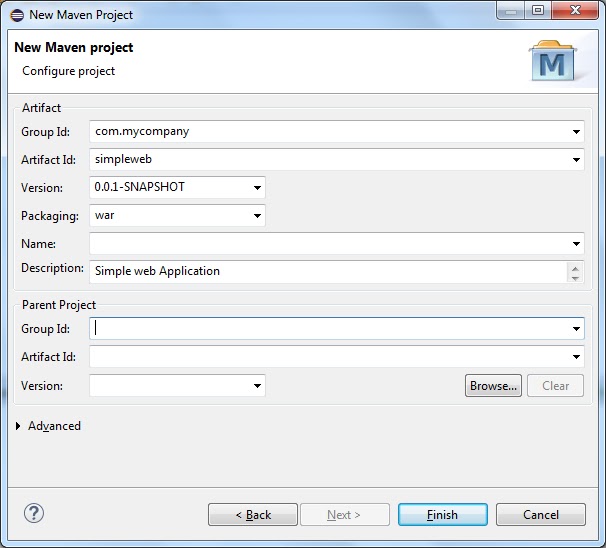The height and width of the screenshot is (548, 606).
Task: Open the Name field dropdown arrow
Action: 576,244
